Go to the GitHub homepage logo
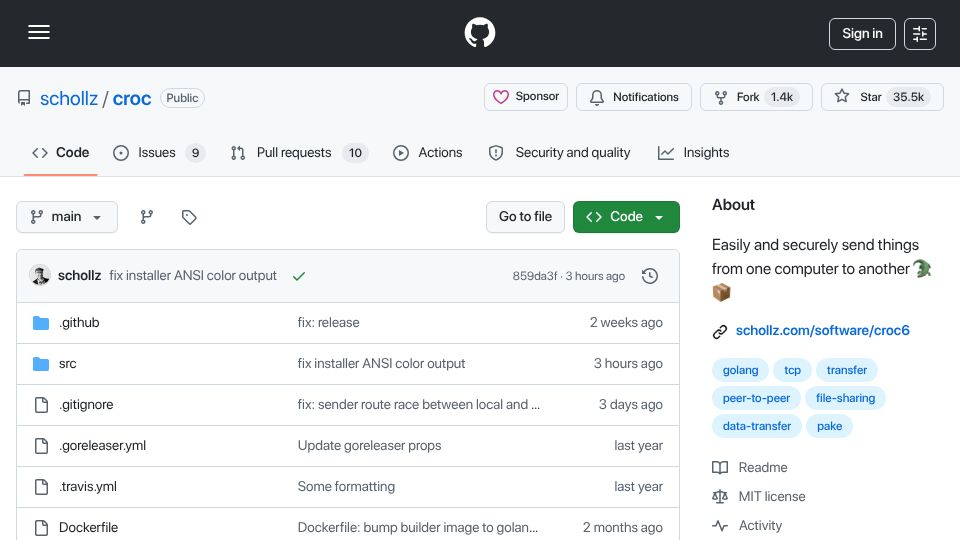960x540 pixels. [x=479, y=32]
